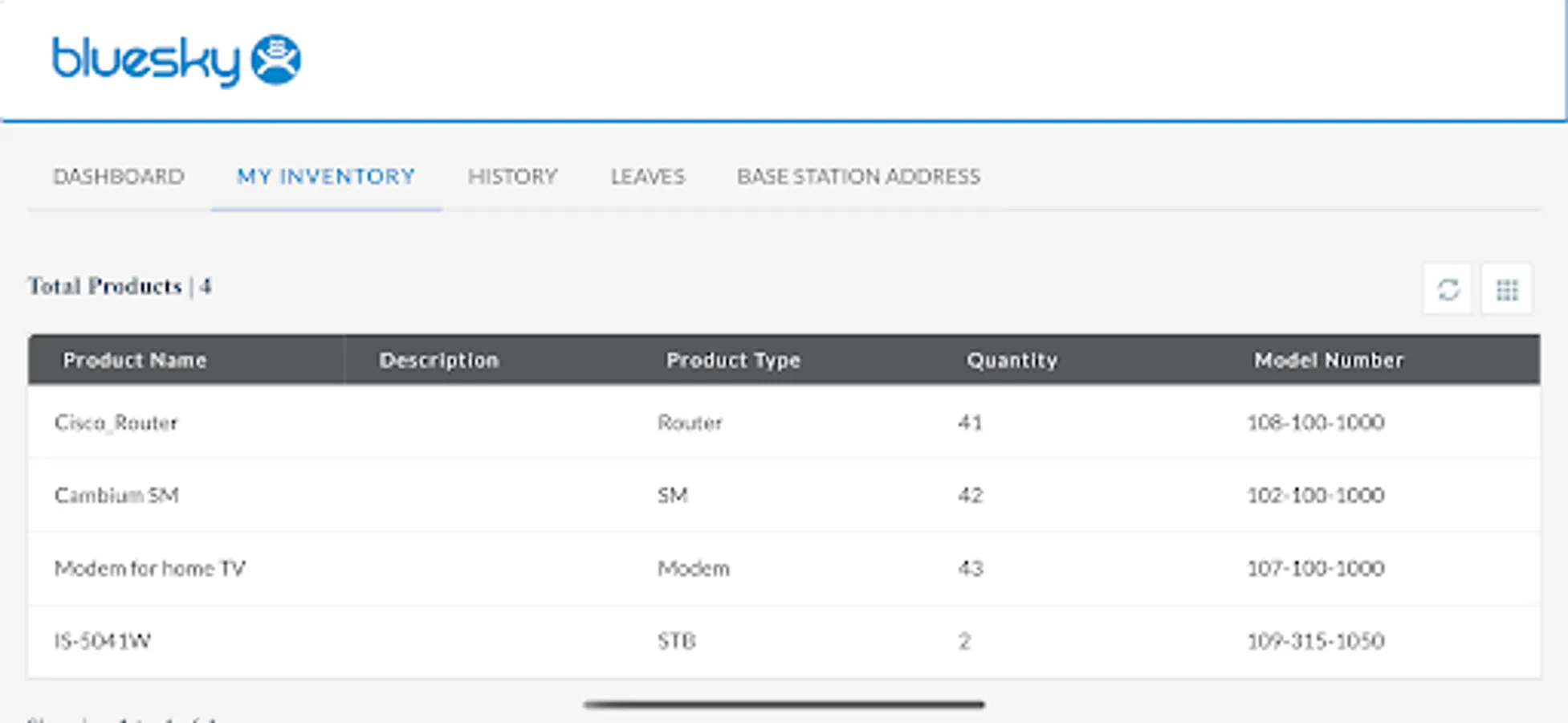
Task: Switch to the History tab
Action: pos(512,177)
